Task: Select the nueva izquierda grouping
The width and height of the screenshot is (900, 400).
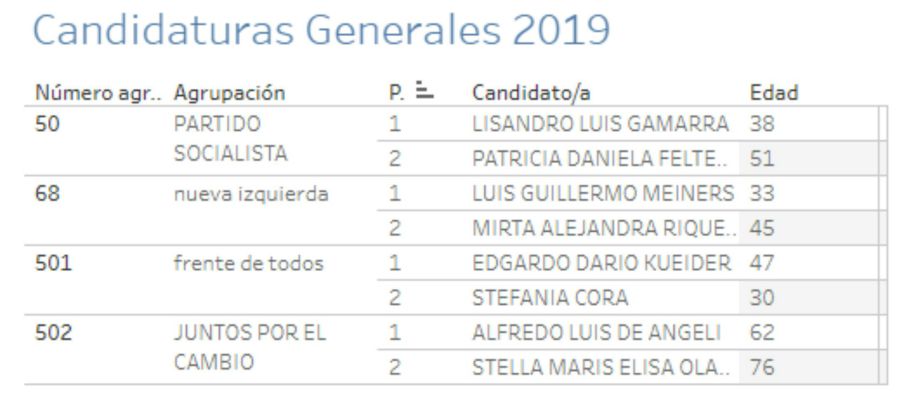Action: [x=251, y=194]
